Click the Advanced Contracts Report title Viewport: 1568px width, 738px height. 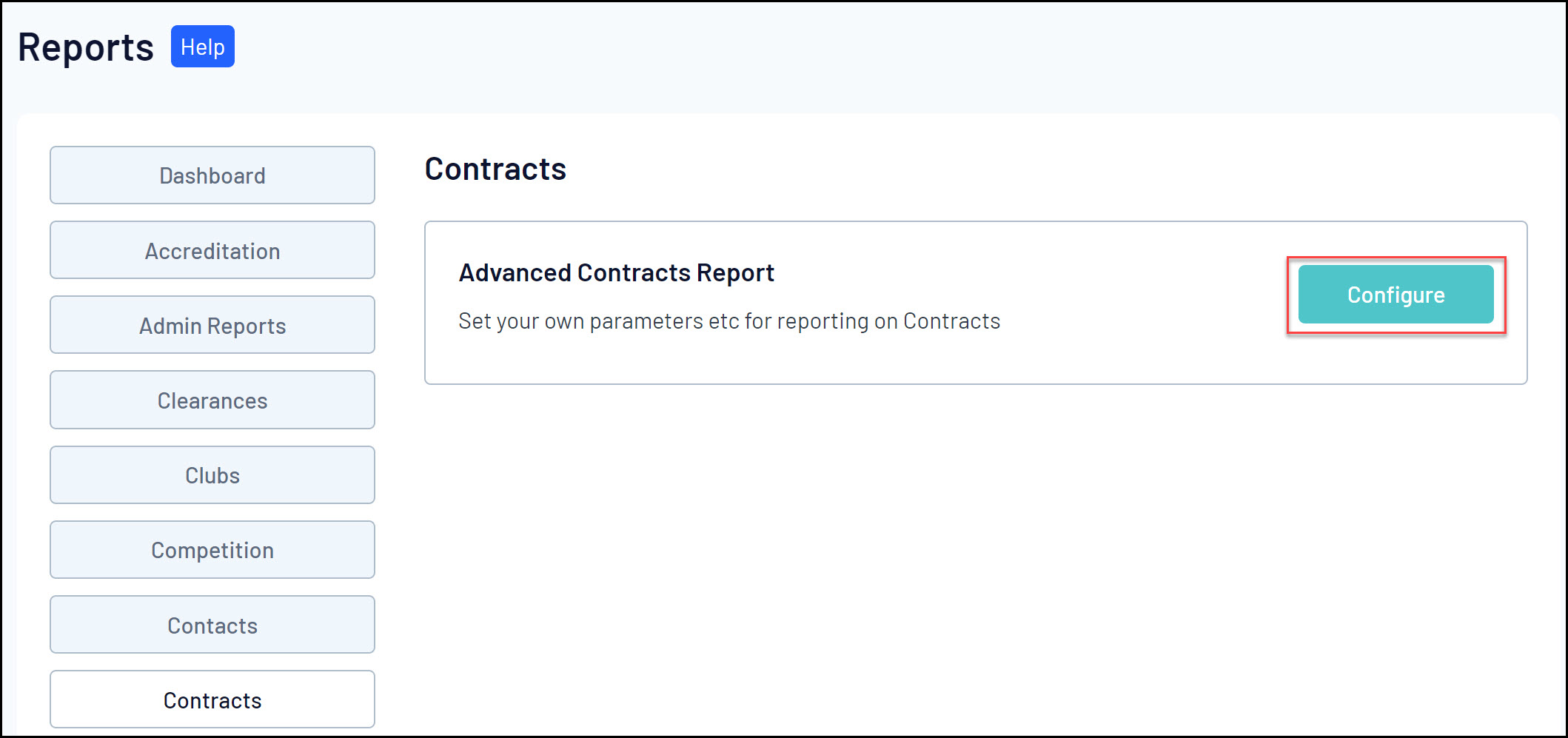click(x=616, y=272)
